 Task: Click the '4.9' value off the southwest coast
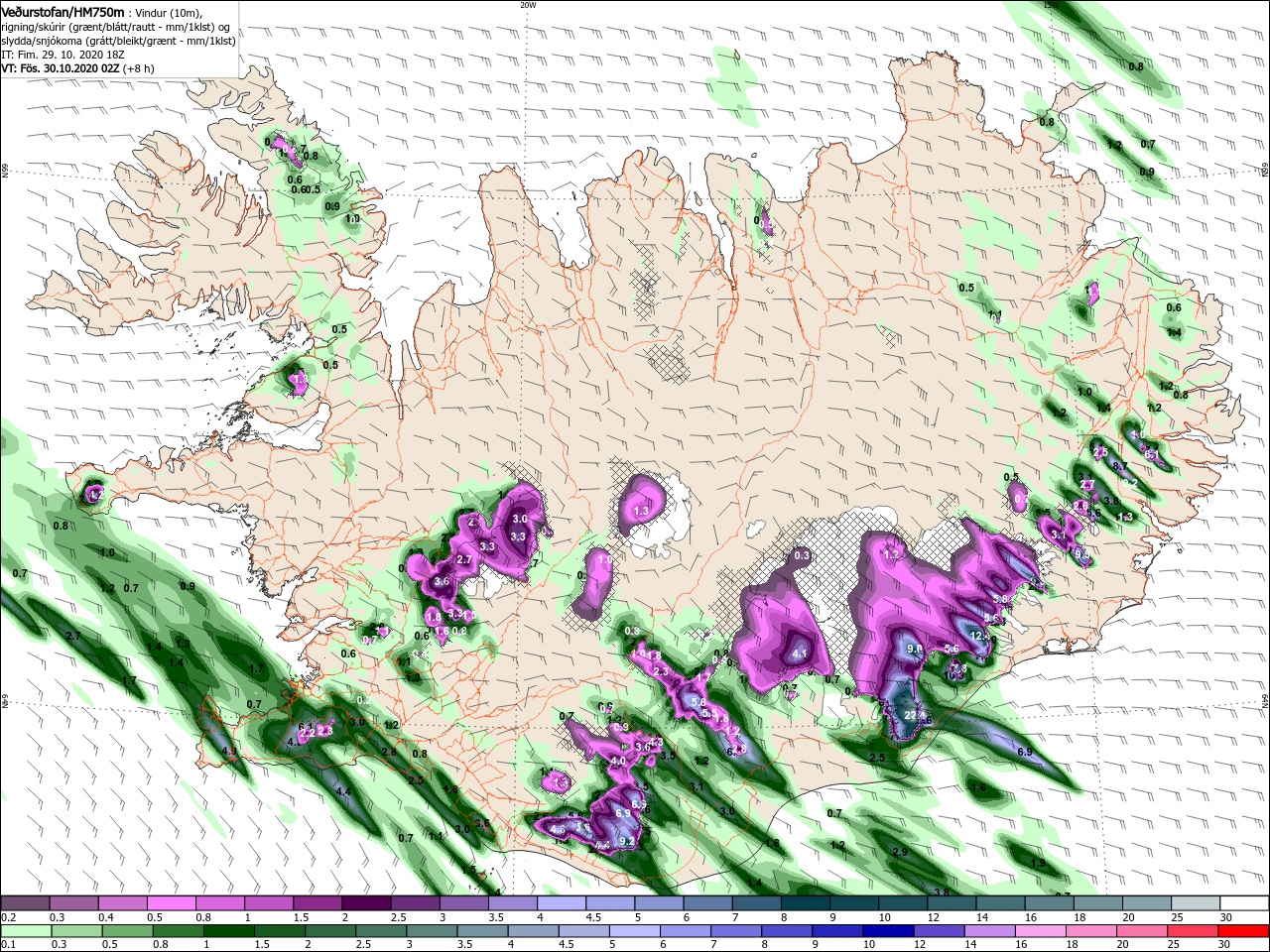point(229,753)
